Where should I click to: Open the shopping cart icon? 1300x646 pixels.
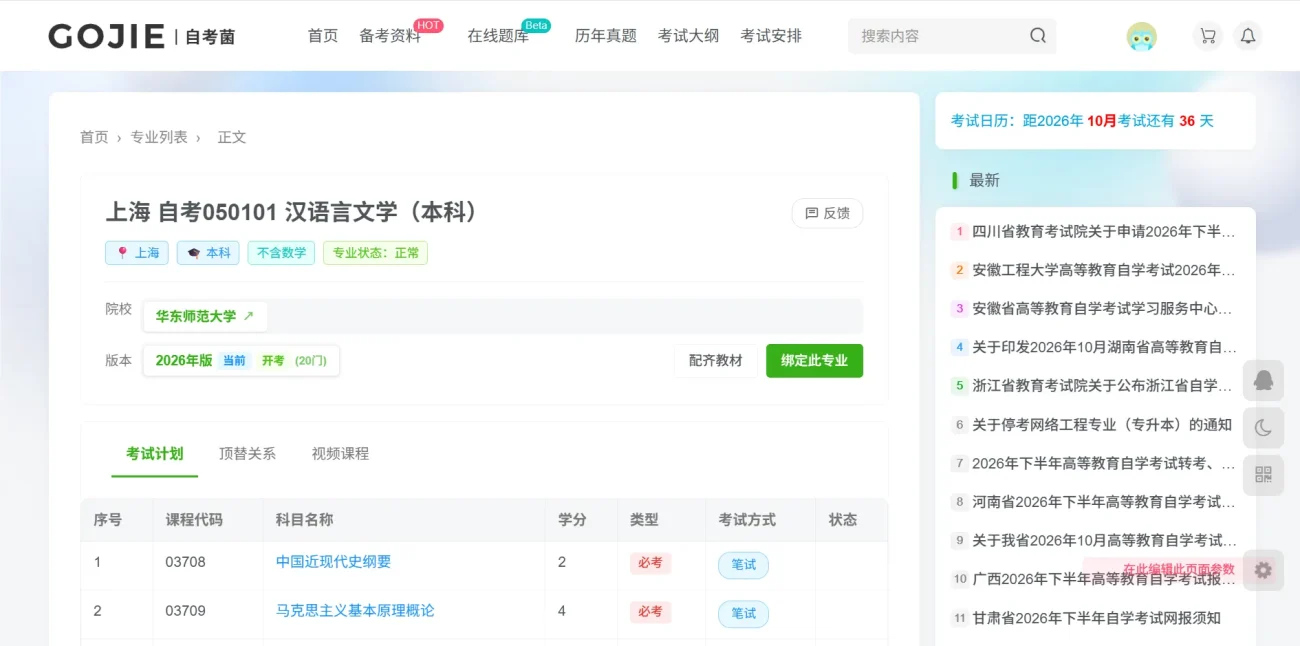click(1208, 36)
